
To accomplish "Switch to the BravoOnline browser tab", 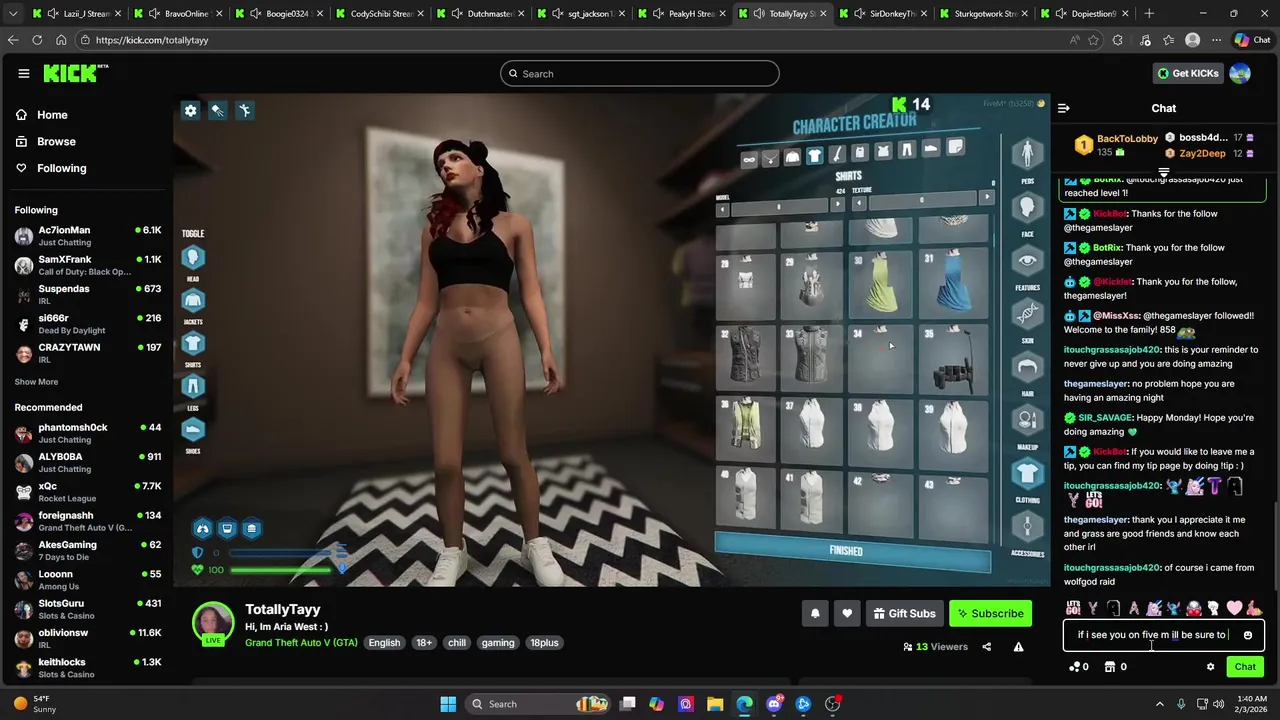I will point(176,14).
